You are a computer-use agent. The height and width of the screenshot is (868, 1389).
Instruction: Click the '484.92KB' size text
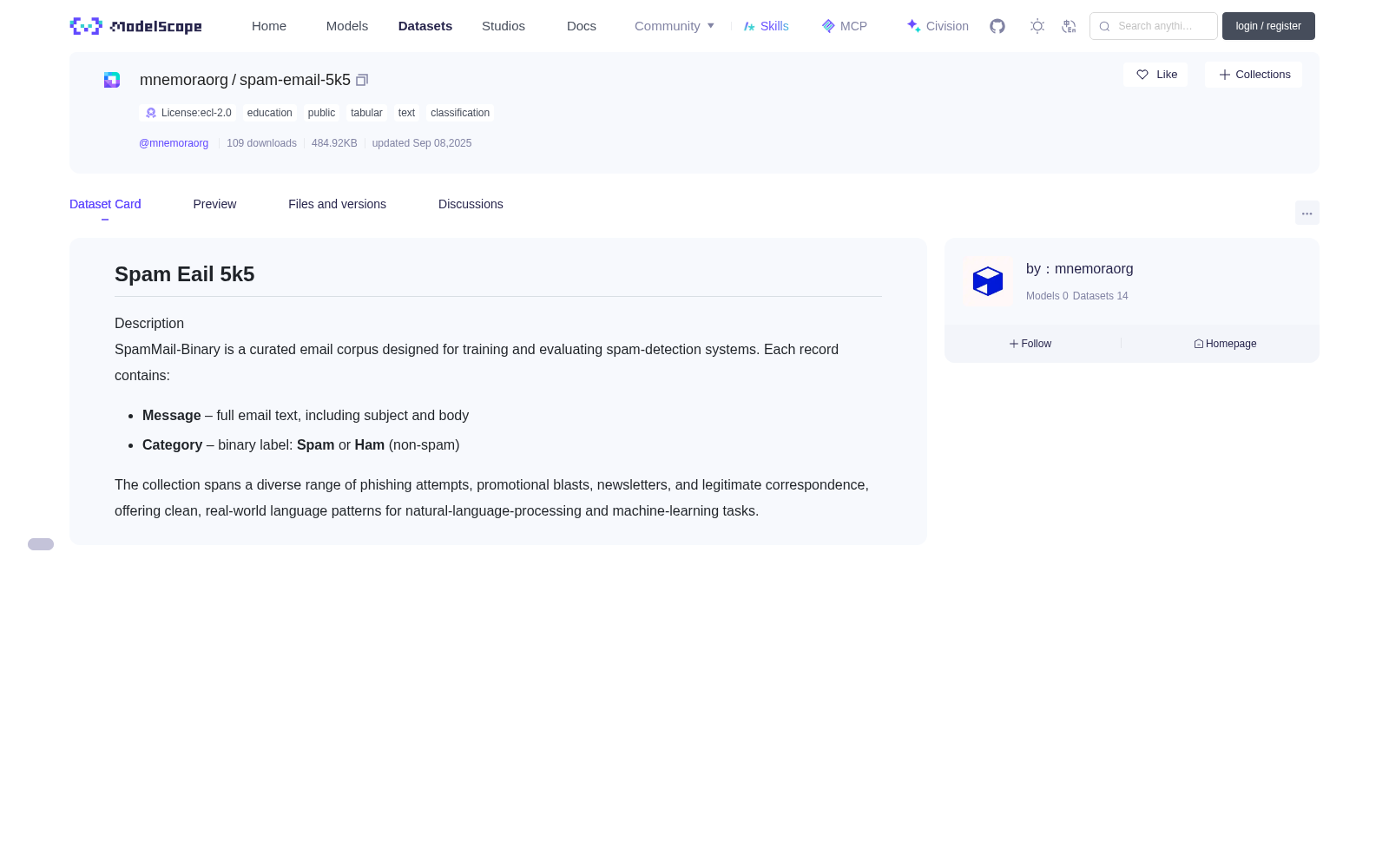[x=334, y=143]
